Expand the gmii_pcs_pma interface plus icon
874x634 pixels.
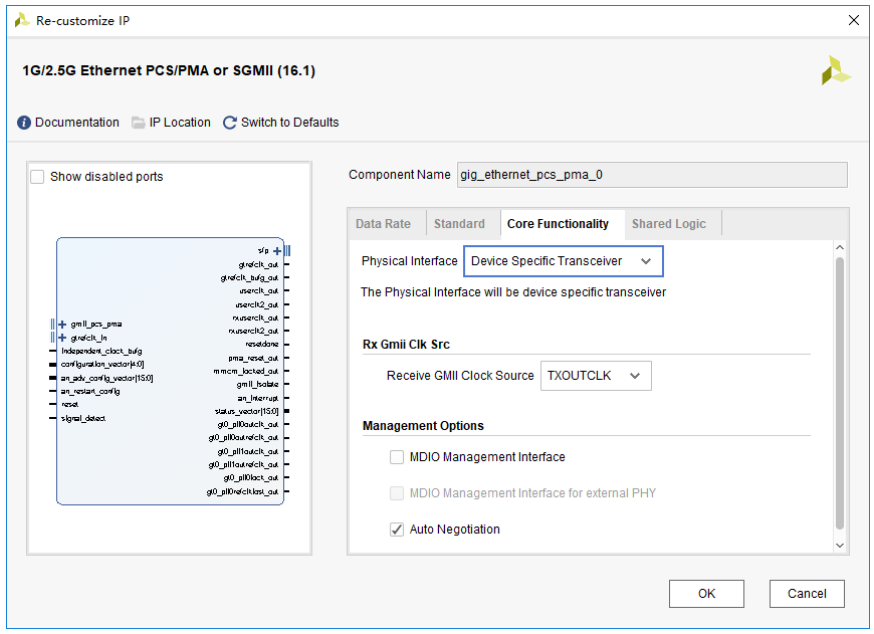click(62, 324)
